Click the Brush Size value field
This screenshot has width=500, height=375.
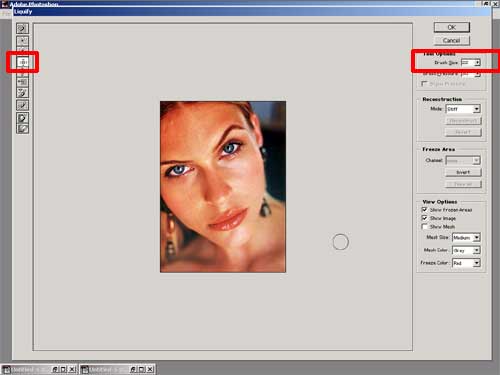pos(467,62)
